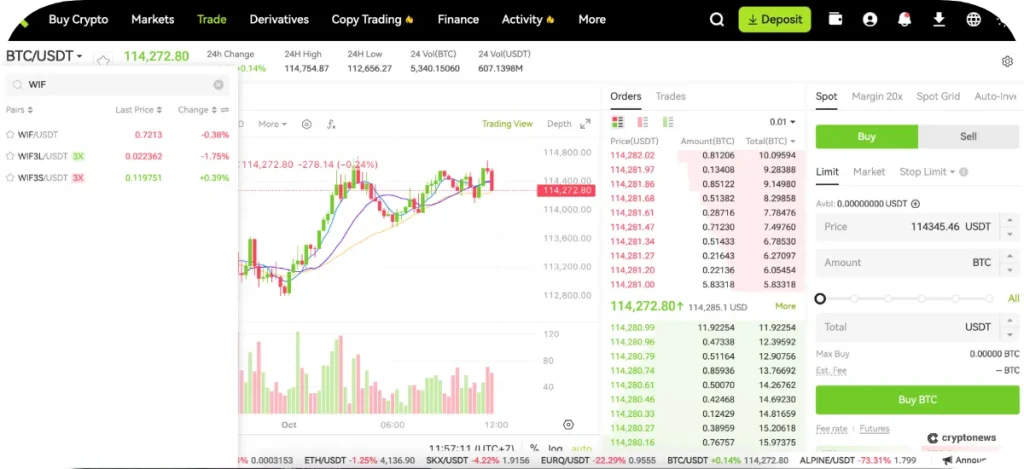Viewport: 1024px width, 469px height.
Task: Open the 0.01 price precision dropdown
Action: pyautogui.click(x=783, y=122)
